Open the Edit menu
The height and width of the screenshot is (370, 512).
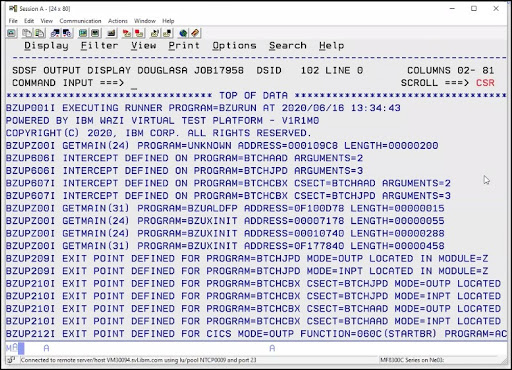click(x=29, y=21)
